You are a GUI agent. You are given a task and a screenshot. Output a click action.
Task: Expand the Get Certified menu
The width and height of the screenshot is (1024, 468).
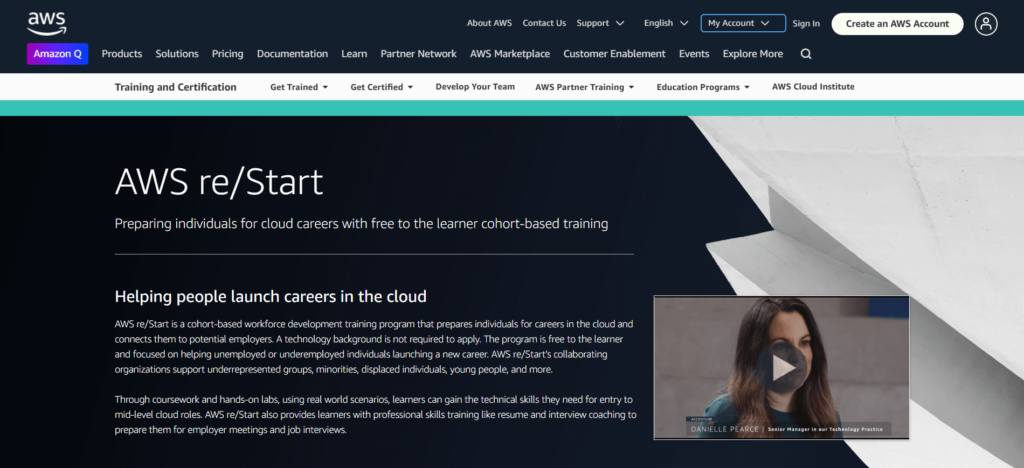click(x=381, y=87)
